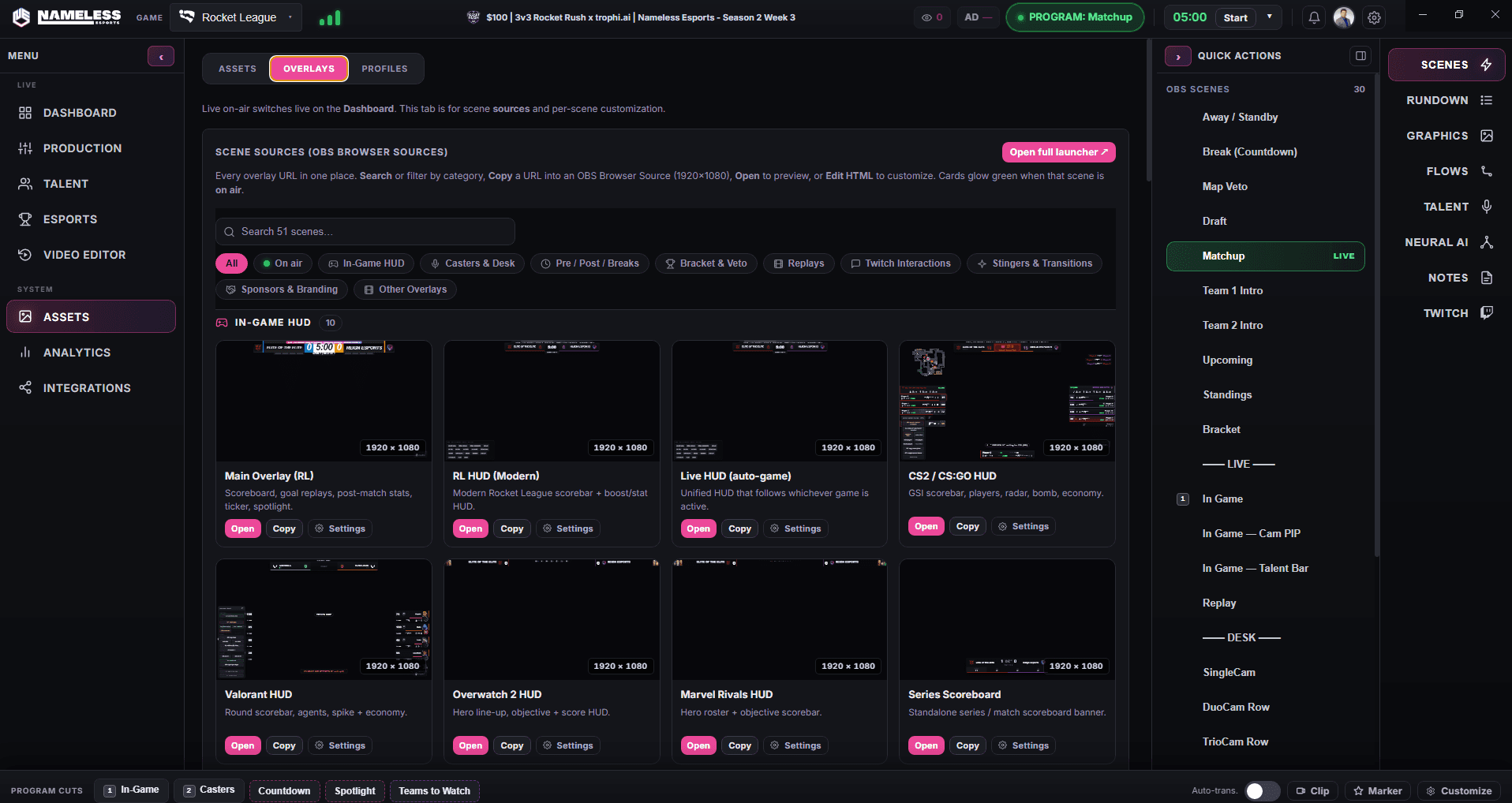Copy the RL HUD (Modern) URL
Image resolution: width=1512 pixels, height=803 pixels.
511,528
